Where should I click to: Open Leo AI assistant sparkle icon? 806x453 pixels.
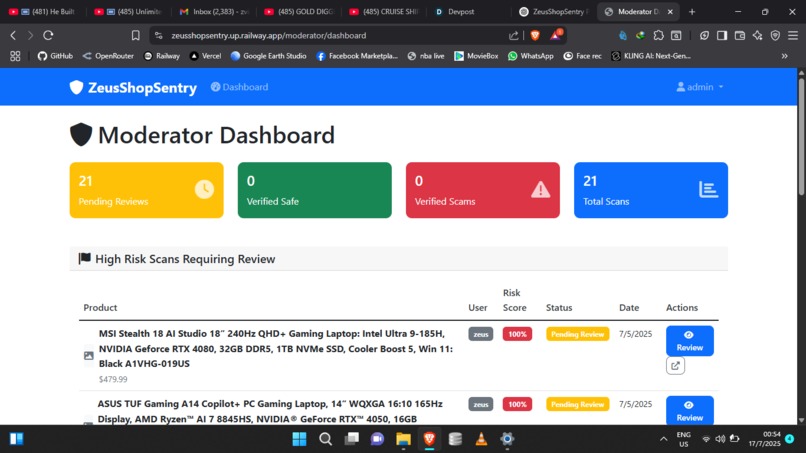(x=757, y=35)
